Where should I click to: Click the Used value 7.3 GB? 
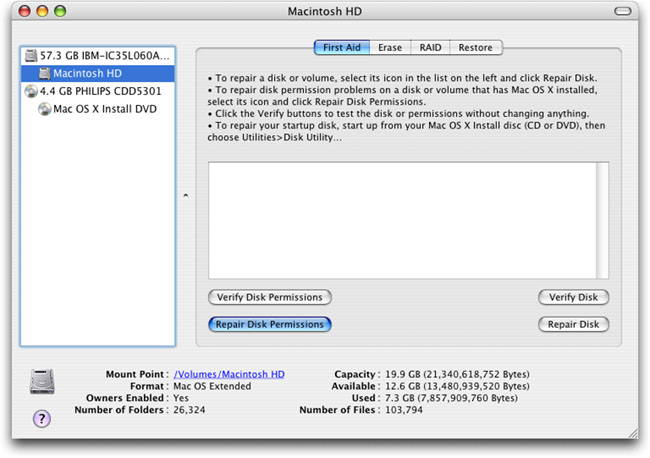click(451, 398)
